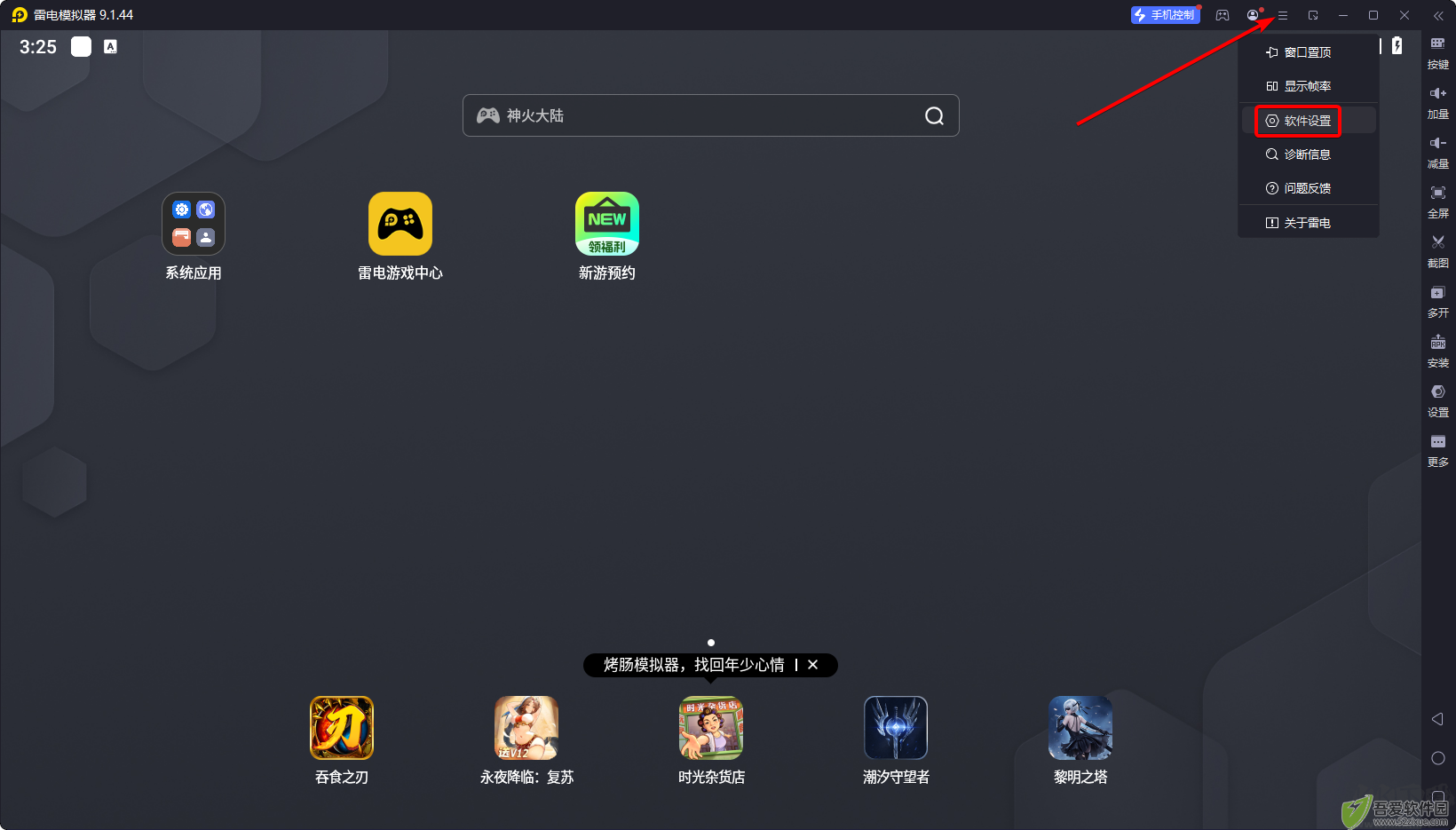Click the user account icon in title bar
This screenshot has width=1456, height=830.
tap(1253, 15)
